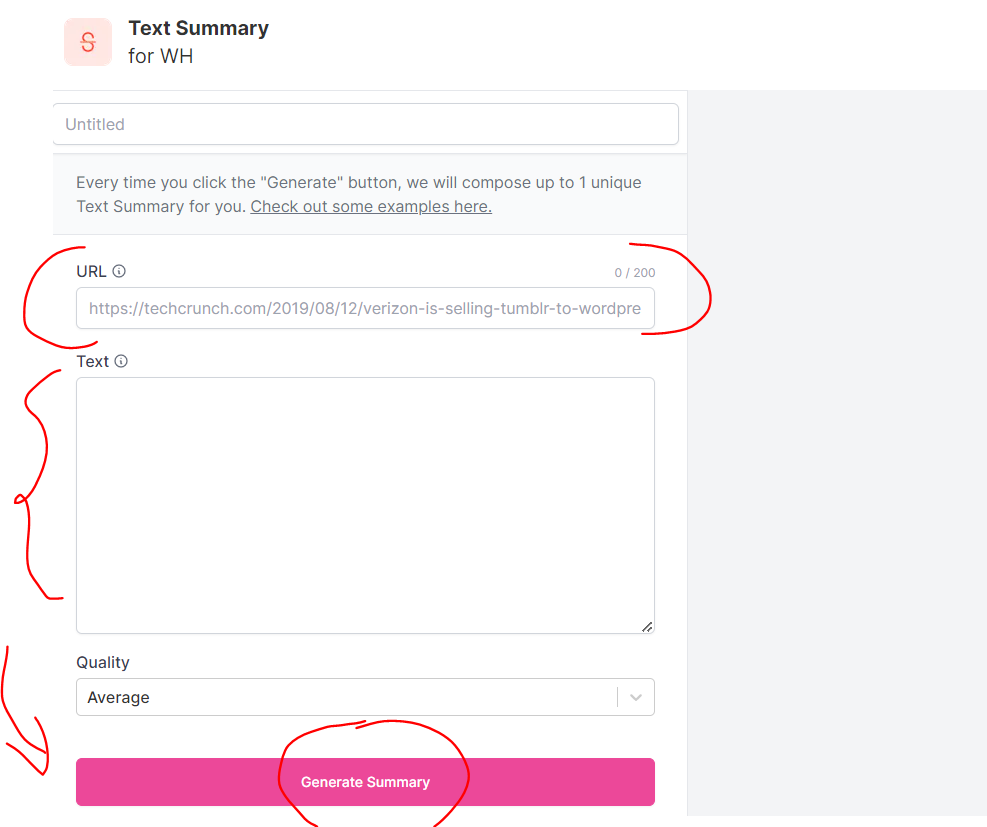
Task: Click the "Text Summary" heading
Action: click(198, 28)
